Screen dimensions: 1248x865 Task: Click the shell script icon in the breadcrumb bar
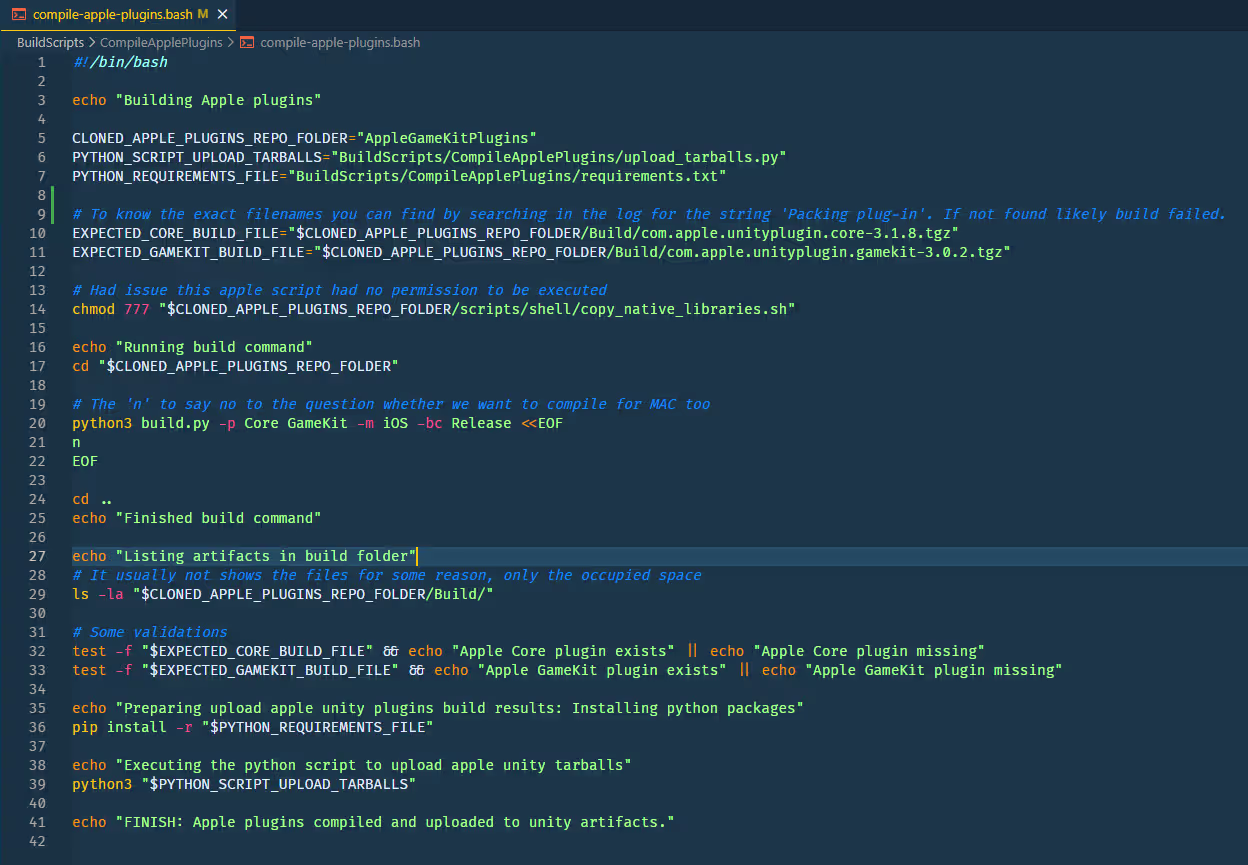coord(246,43)
